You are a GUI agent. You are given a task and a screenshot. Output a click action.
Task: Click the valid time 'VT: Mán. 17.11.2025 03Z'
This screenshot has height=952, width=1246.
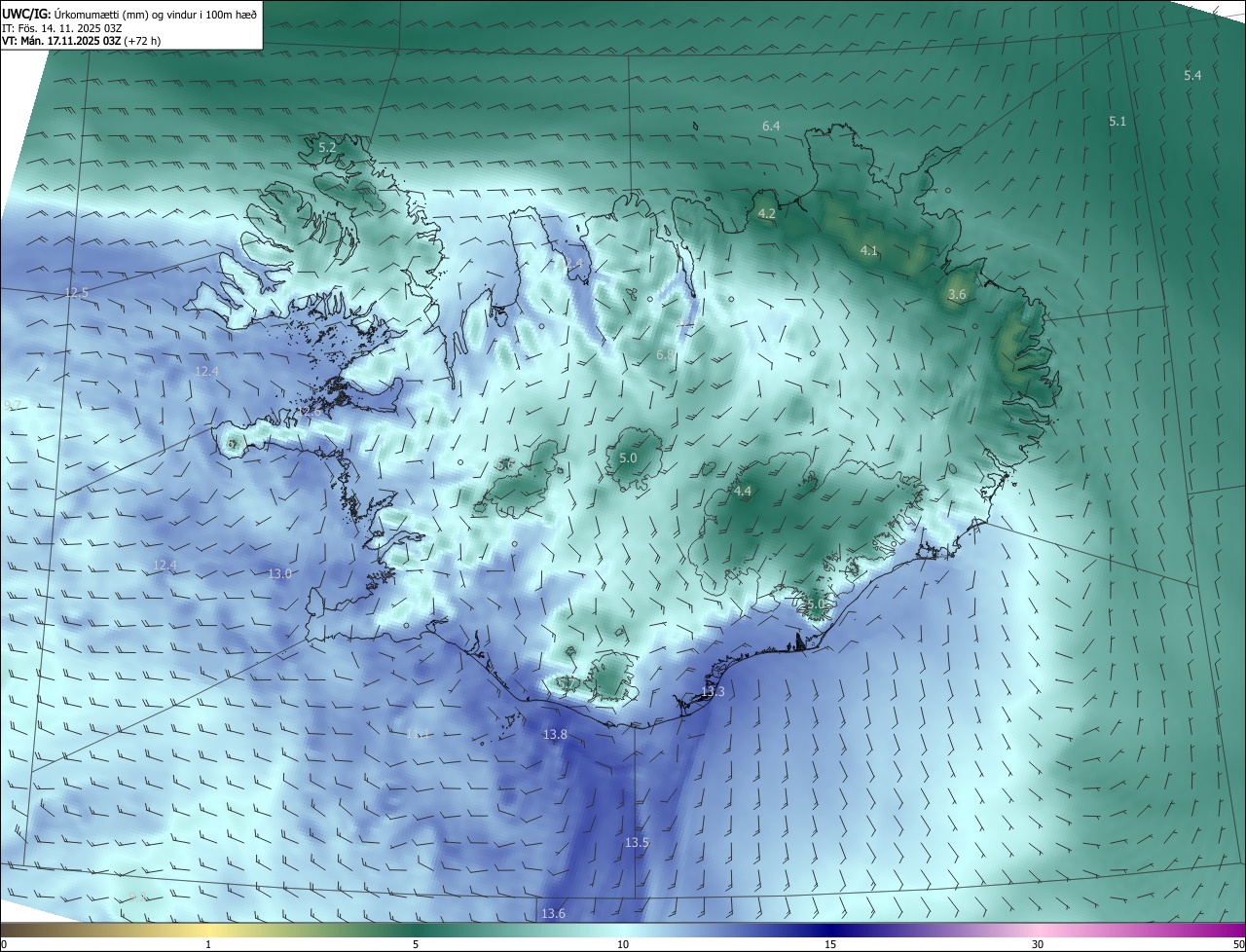[61, 41]
